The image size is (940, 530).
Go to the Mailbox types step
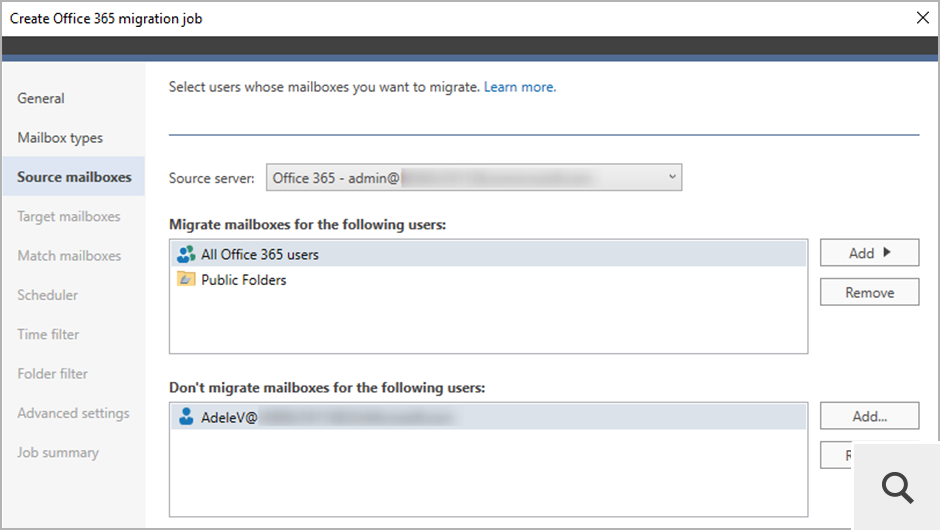coord(60,138)
